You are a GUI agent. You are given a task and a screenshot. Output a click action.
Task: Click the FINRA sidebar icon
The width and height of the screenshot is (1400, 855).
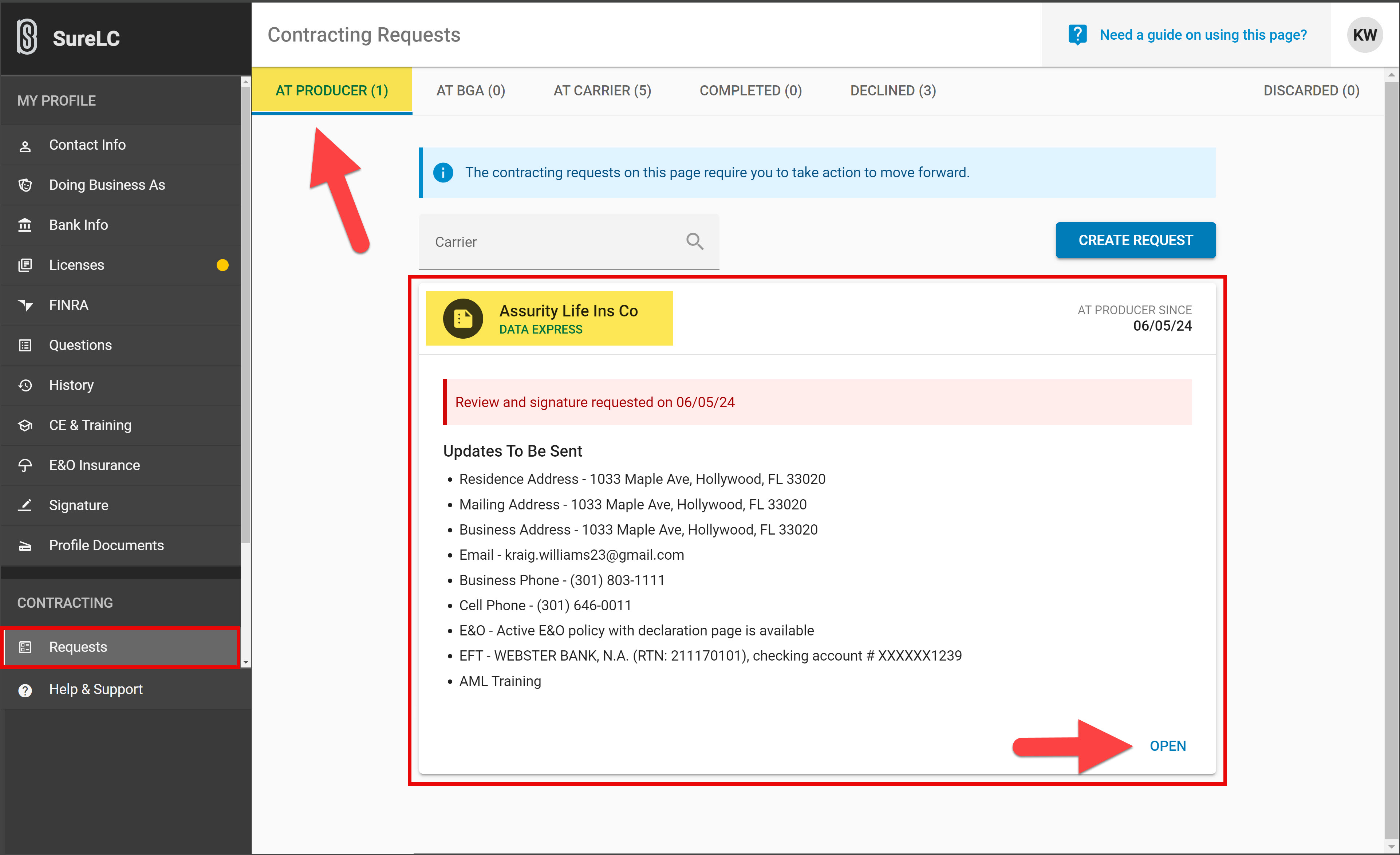pos(25,305)
